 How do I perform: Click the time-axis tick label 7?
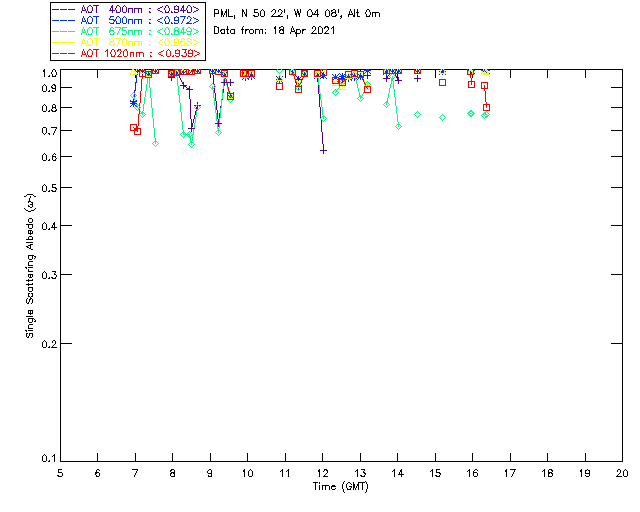coord(135,473)
